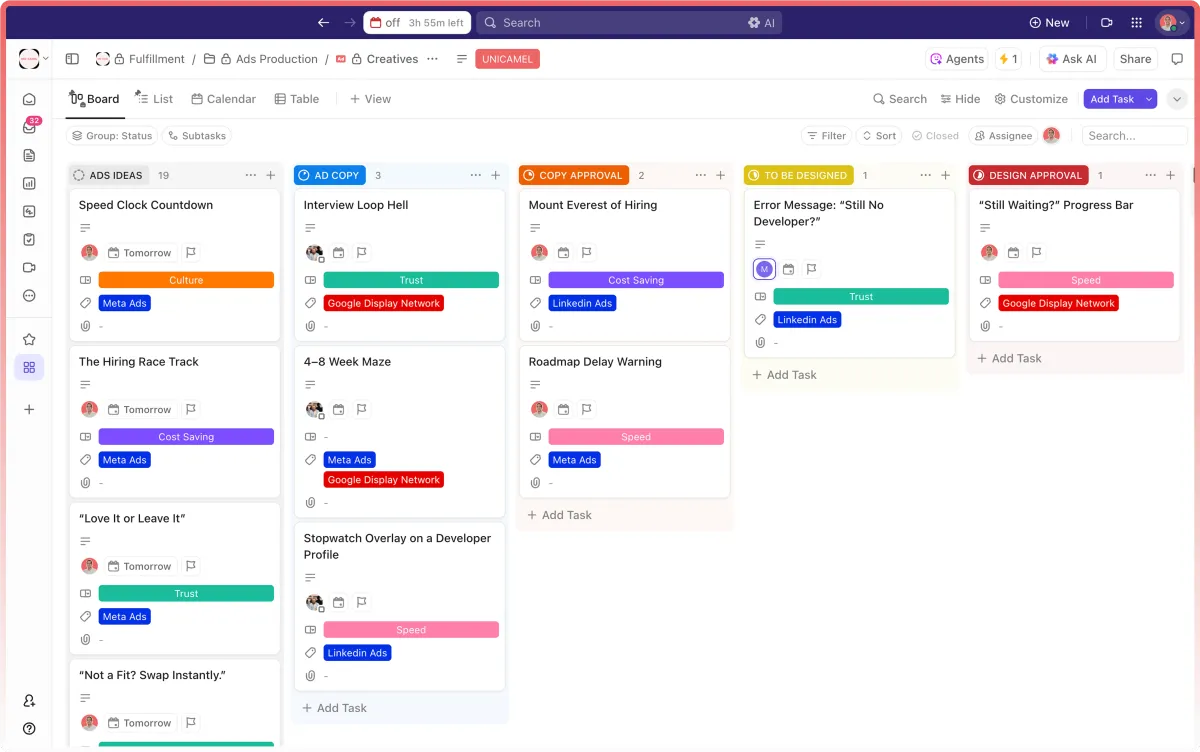Set priority flag on Speed Clock Countdown
This screenshot has height=752, width=1200.
point(191,253)
